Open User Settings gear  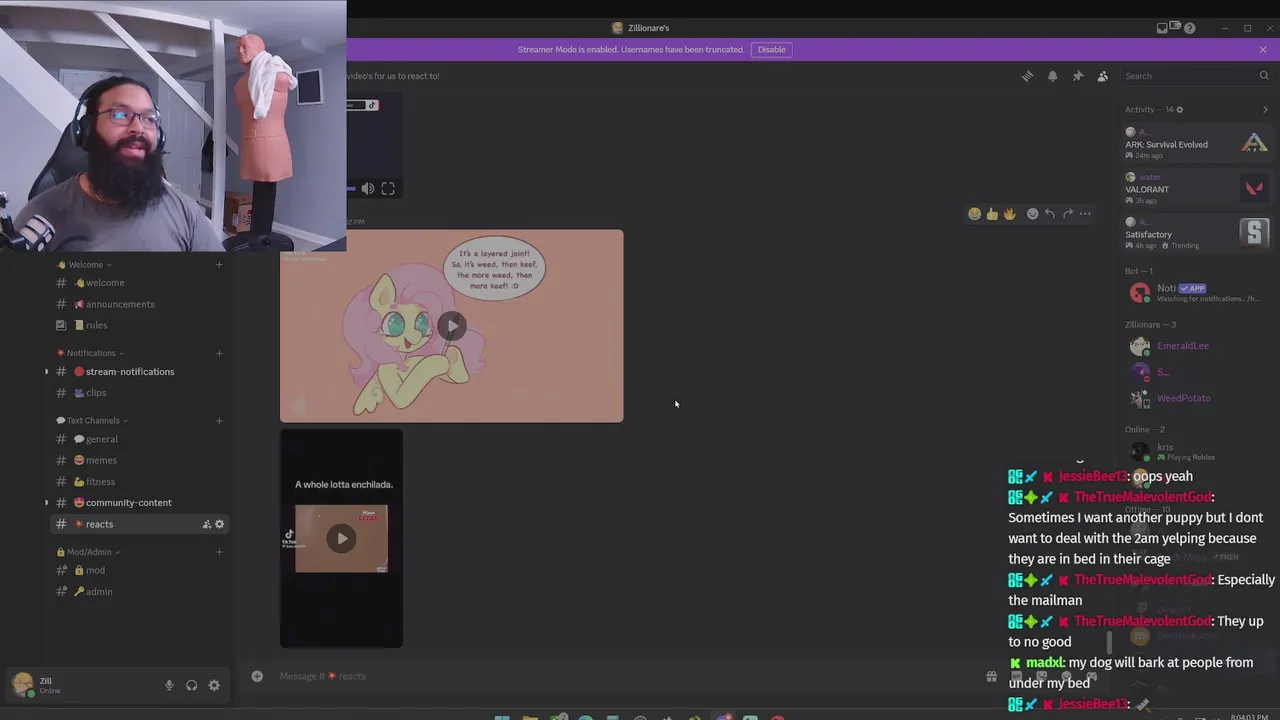(x=214, y=685)
